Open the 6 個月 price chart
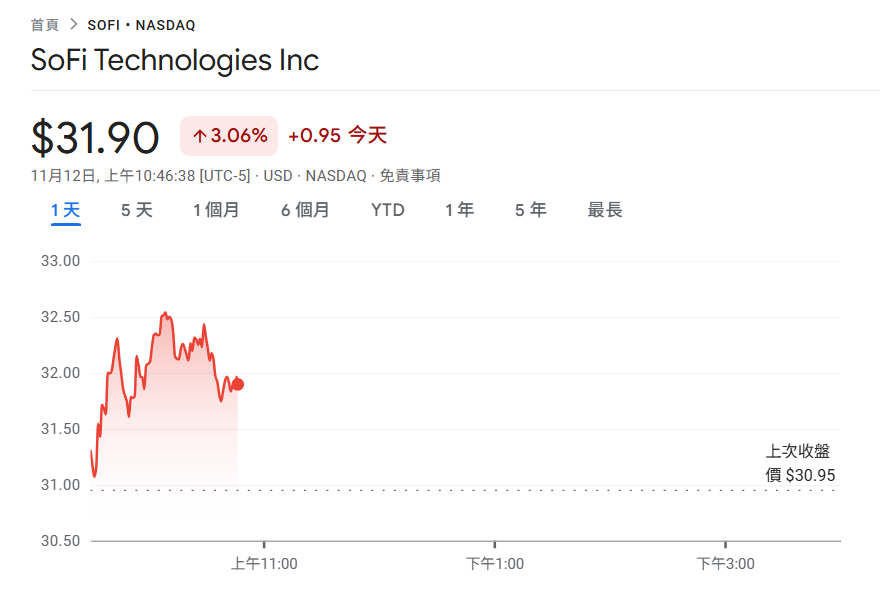 303,210
